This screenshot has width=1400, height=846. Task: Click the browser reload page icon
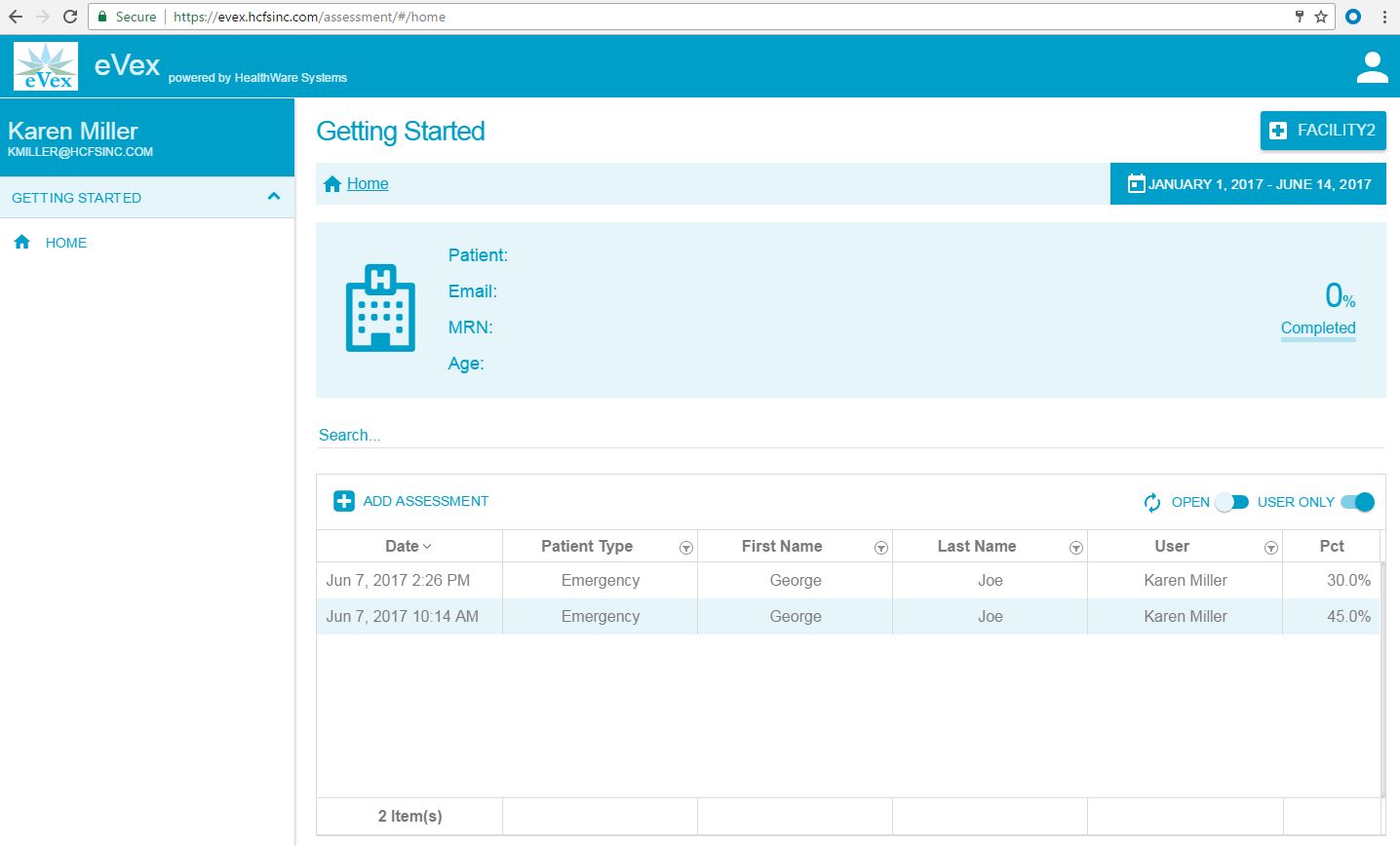70,17
